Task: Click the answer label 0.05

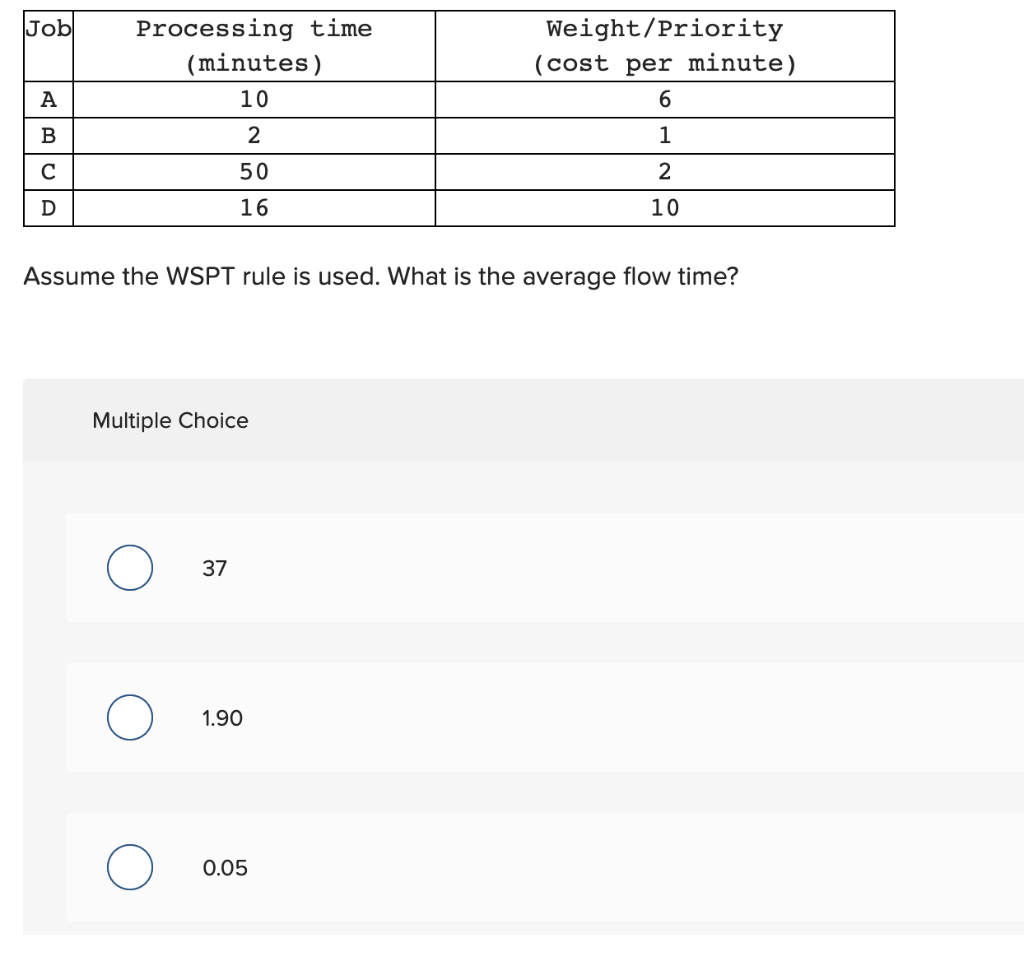Action: [222, 868]
